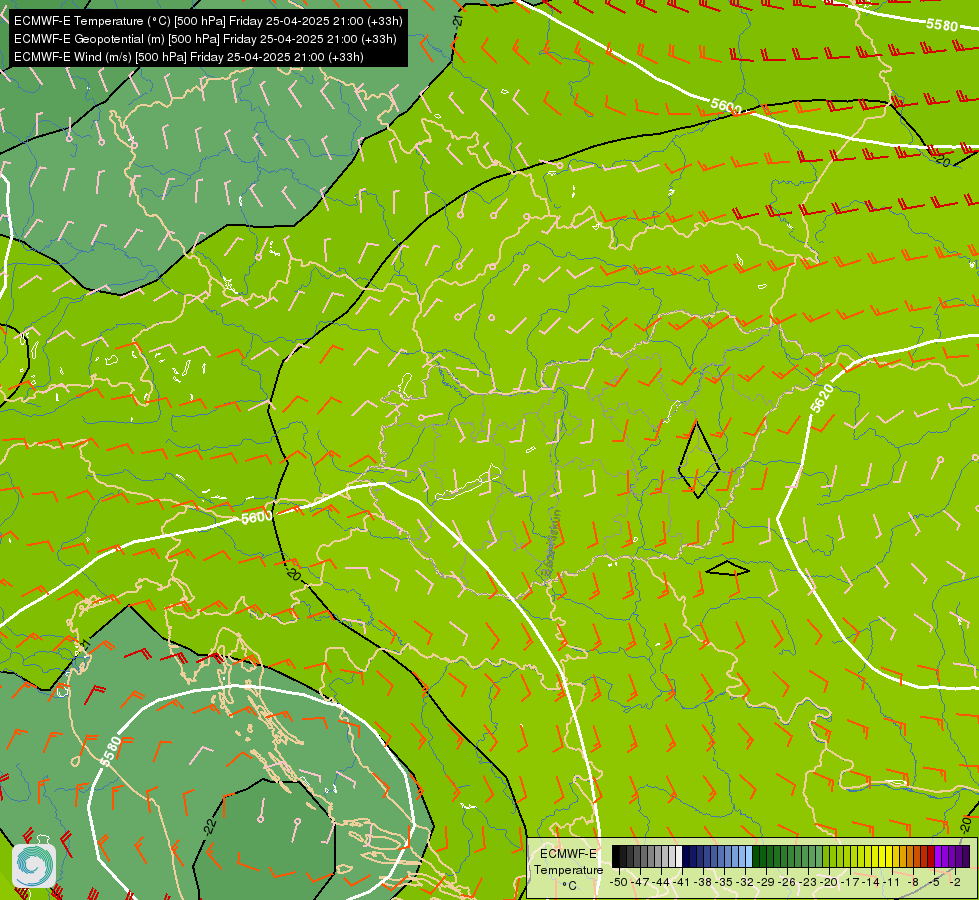Click the 'ECMWF-E Geopotential (m) [500 hPa]' title line

(x=205, y=39)
